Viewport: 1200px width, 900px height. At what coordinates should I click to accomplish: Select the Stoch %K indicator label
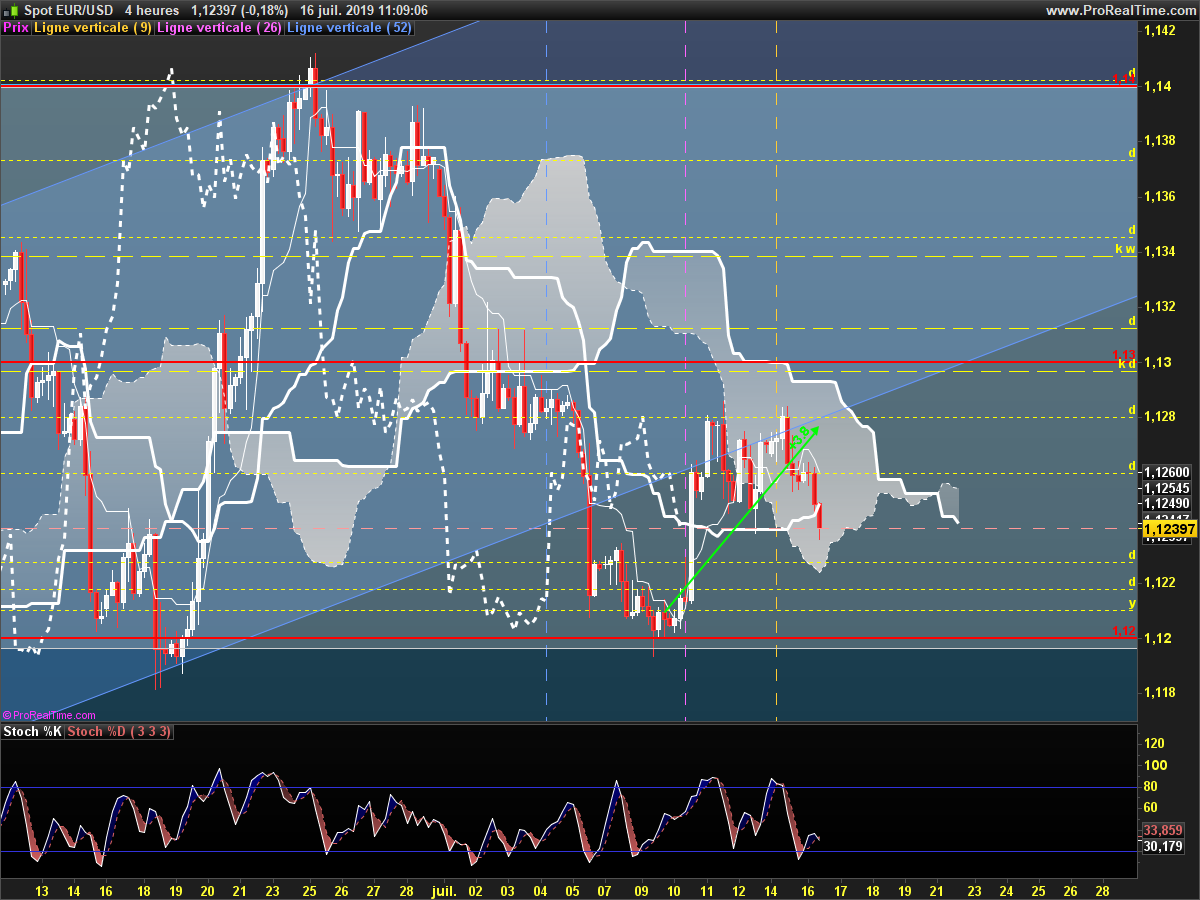(x=32, y=732)
